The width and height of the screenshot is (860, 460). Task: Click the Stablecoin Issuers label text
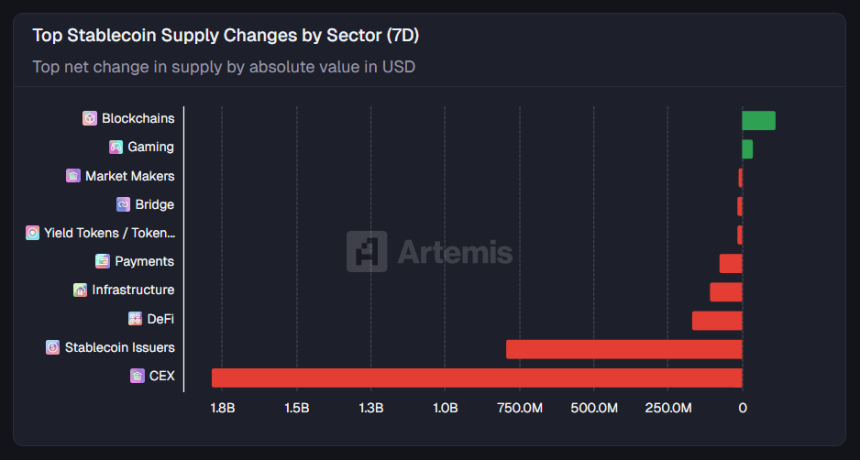(x=120, y=348)
